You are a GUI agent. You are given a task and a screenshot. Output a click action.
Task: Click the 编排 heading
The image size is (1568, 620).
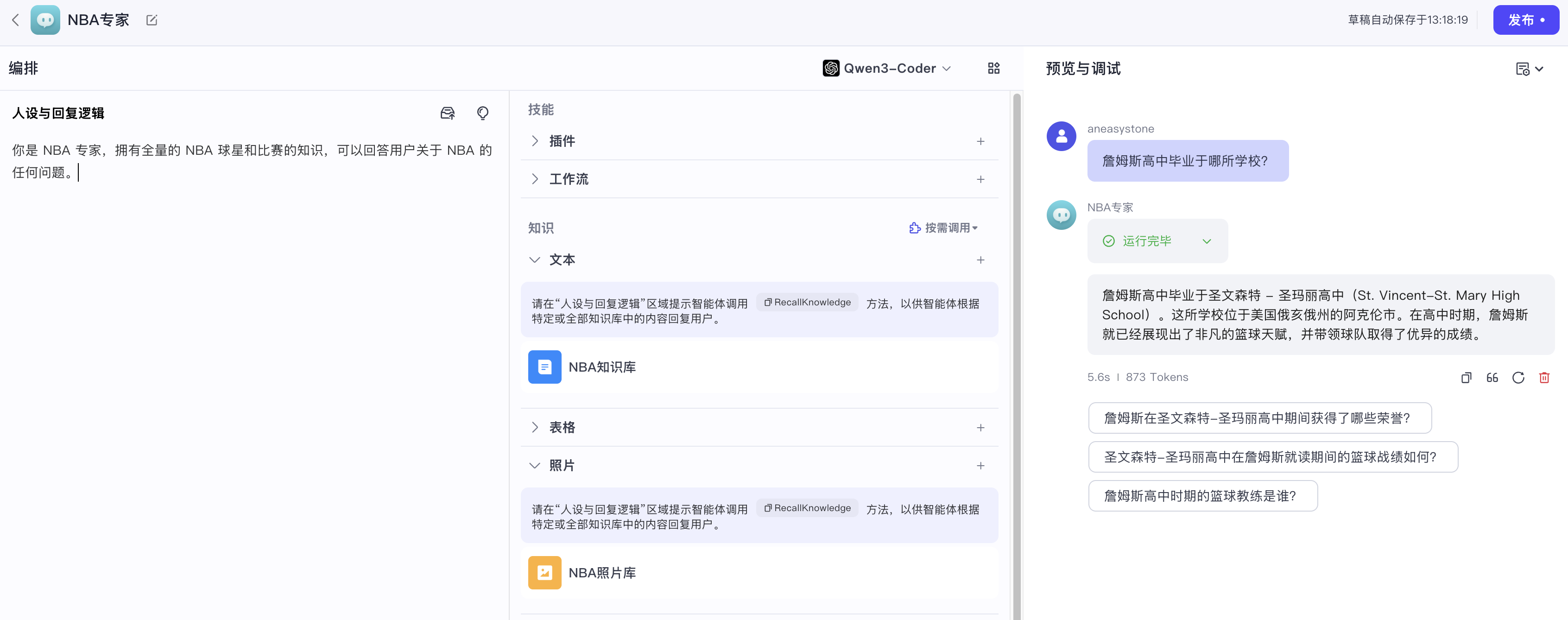[24, 68]
